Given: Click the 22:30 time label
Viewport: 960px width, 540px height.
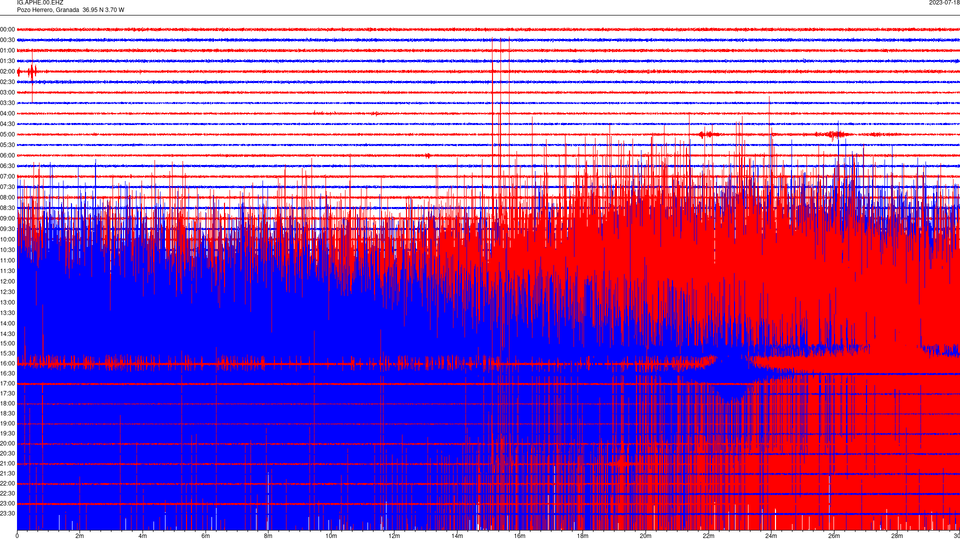Looking at the screenshot, I should [7, 493].
